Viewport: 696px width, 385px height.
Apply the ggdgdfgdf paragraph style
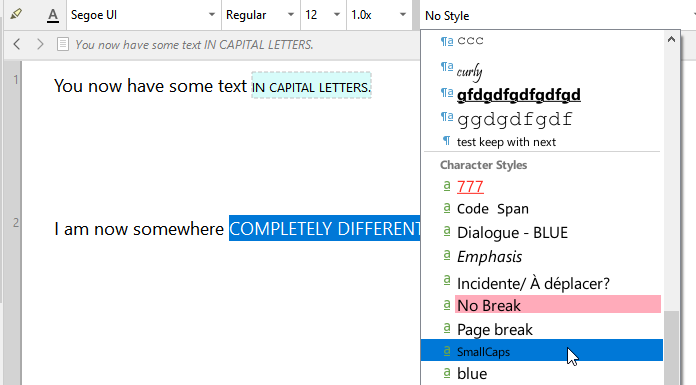click(542, 119)
